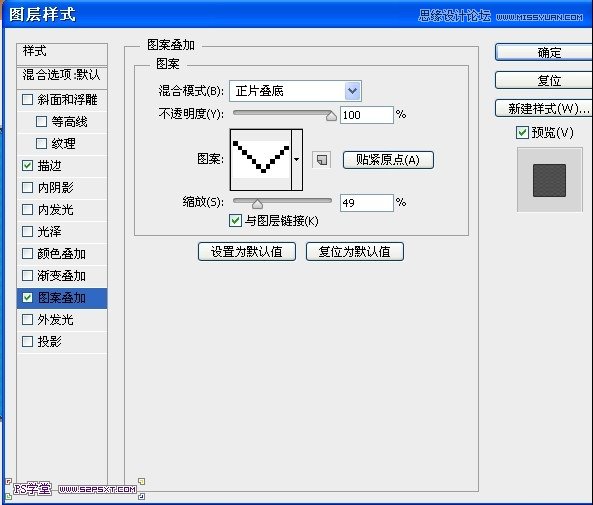Open the 渐变叠加 settings row
This screenshot has height=505, width=593.
click(62, 275)
